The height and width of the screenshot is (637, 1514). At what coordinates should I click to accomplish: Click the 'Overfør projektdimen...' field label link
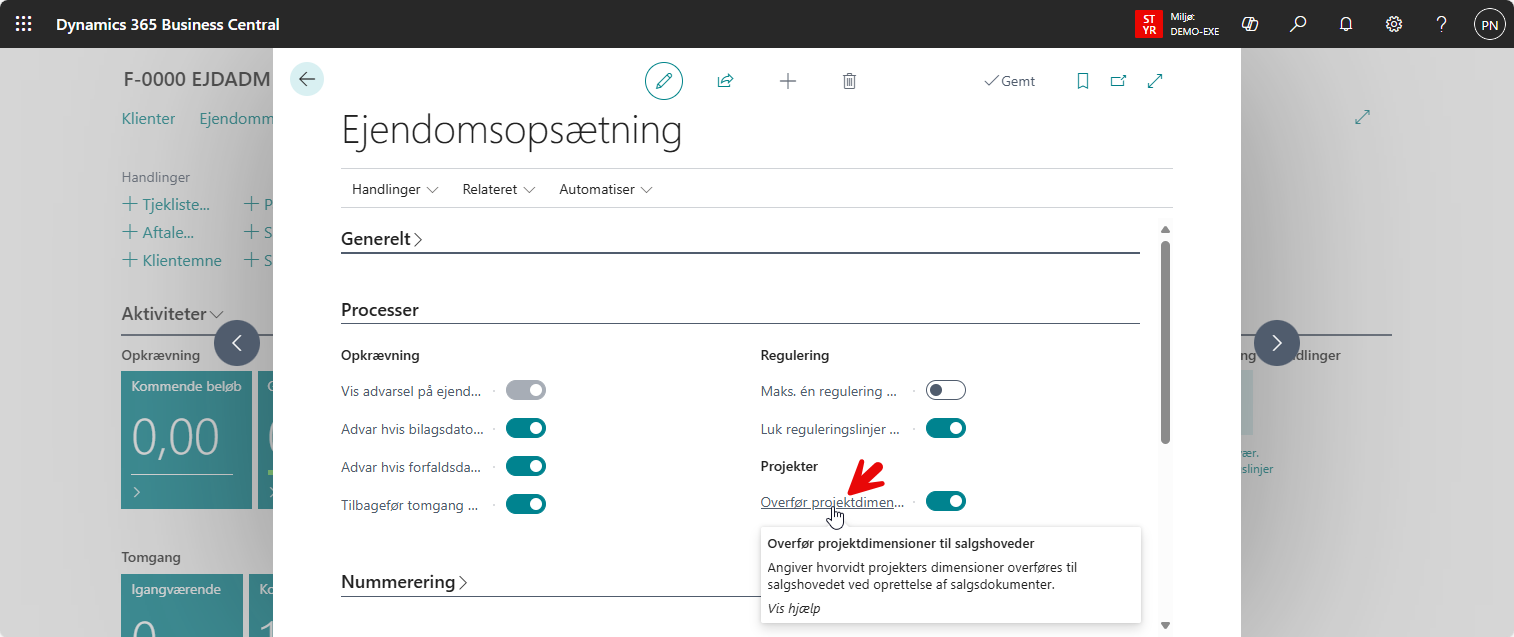click(x=832, y=502)
